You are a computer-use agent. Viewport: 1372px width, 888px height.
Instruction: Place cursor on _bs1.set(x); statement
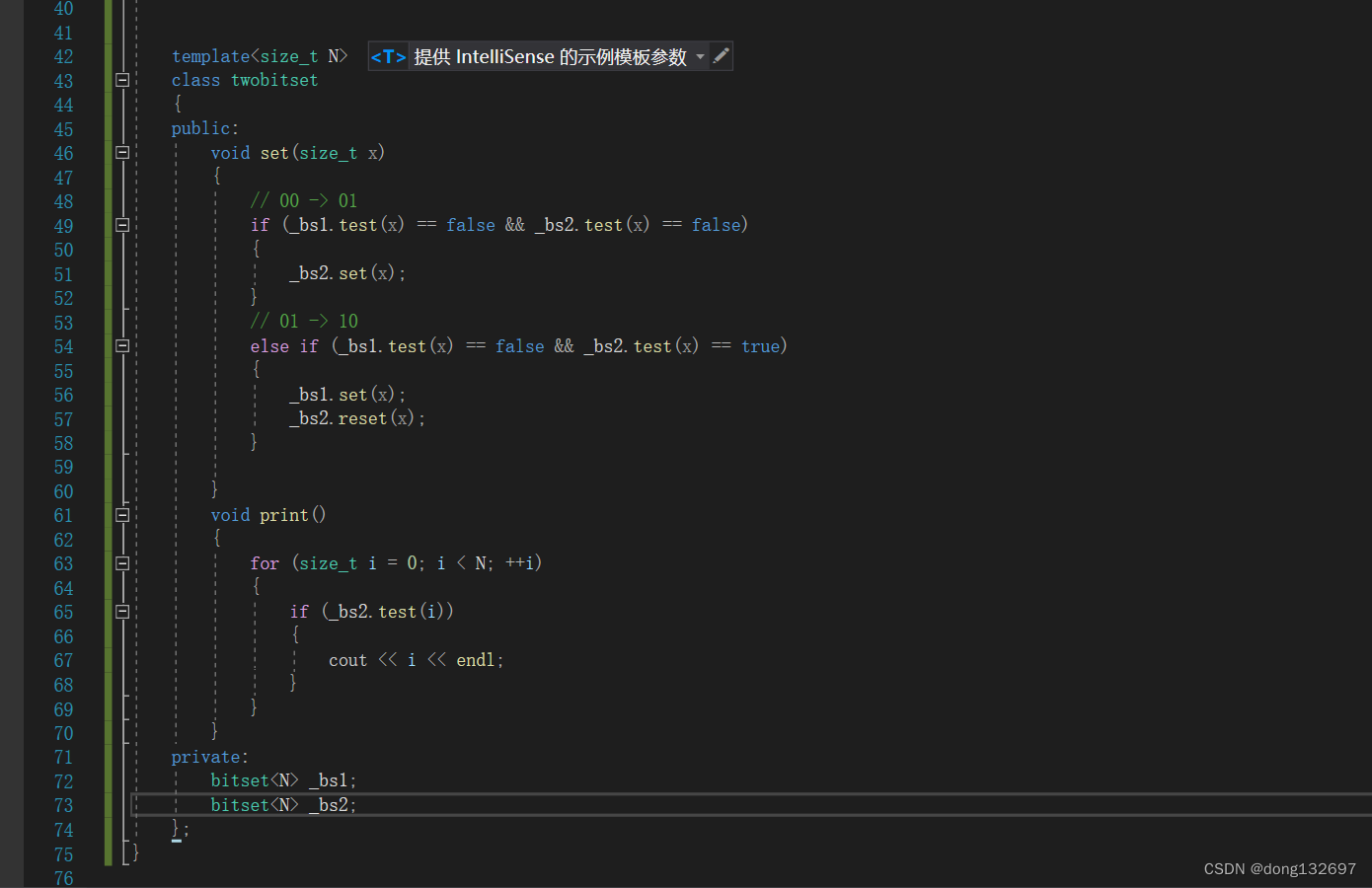pyautogui.click(x=347, y=395)
